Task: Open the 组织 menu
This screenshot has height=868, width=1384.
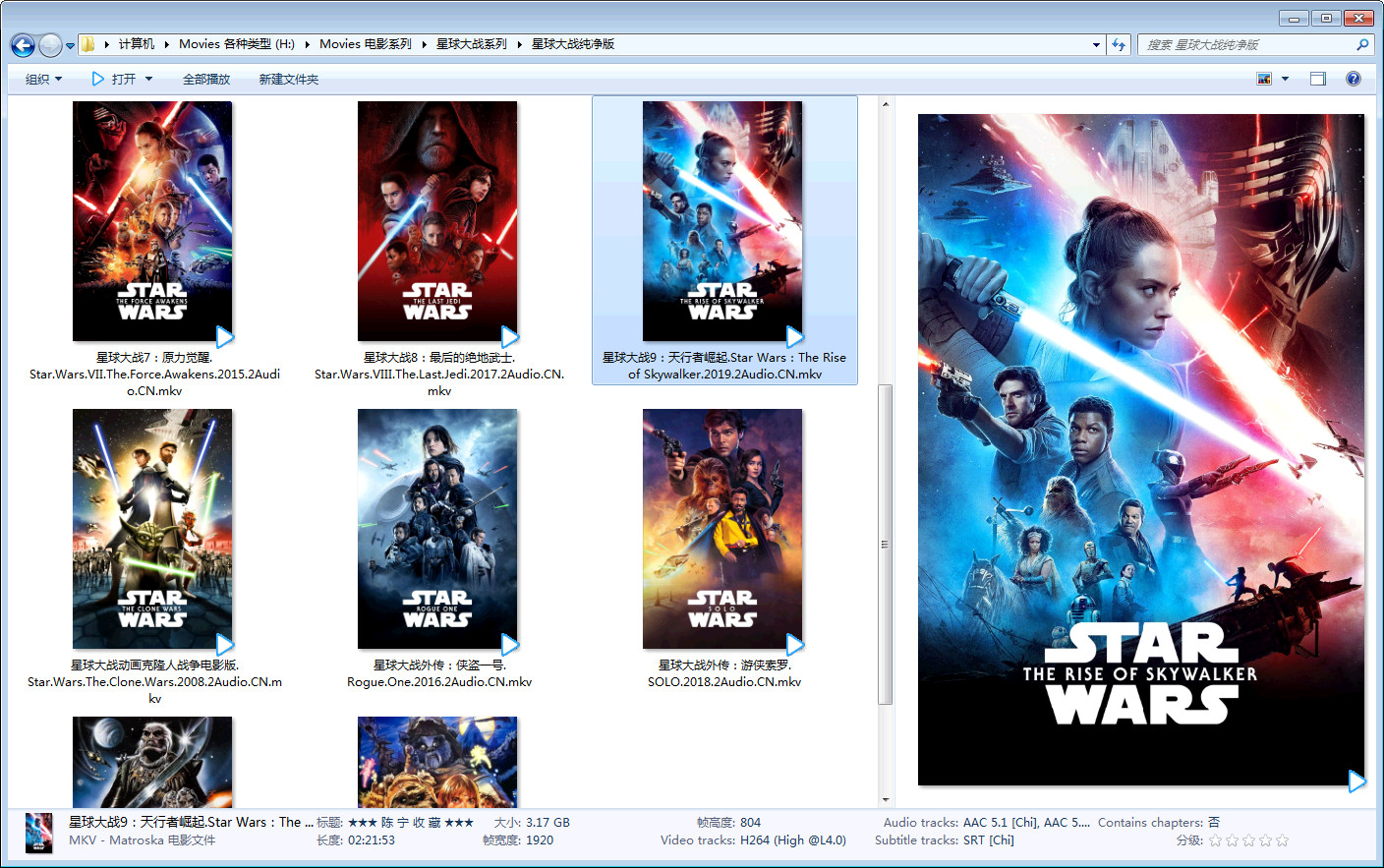Action: 43,79
